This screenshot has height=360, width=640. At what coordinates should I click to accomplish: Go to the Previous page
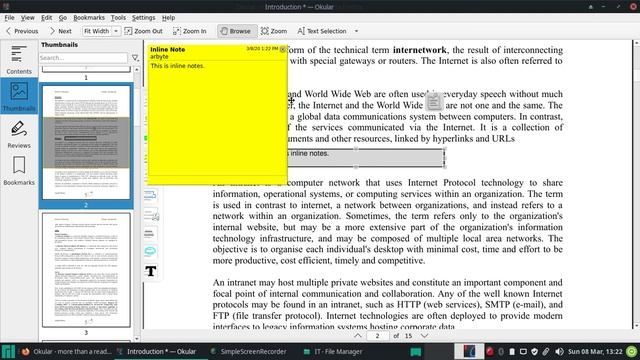tap(22, 31)
